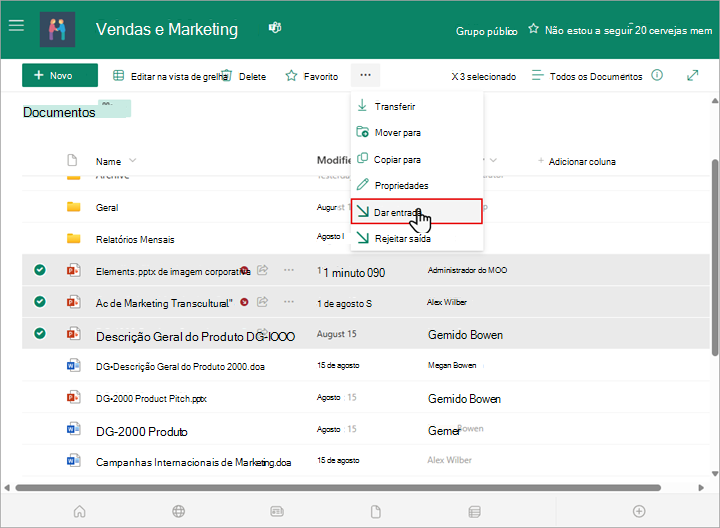
Task: Open more actions for Marketing Transcultural
Action: pyautogui.click(x=289, y=302)
